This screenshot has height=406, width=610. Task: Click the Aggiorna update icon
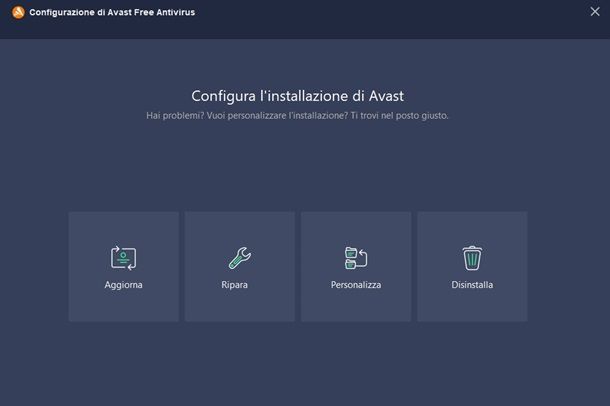[123, 258]
